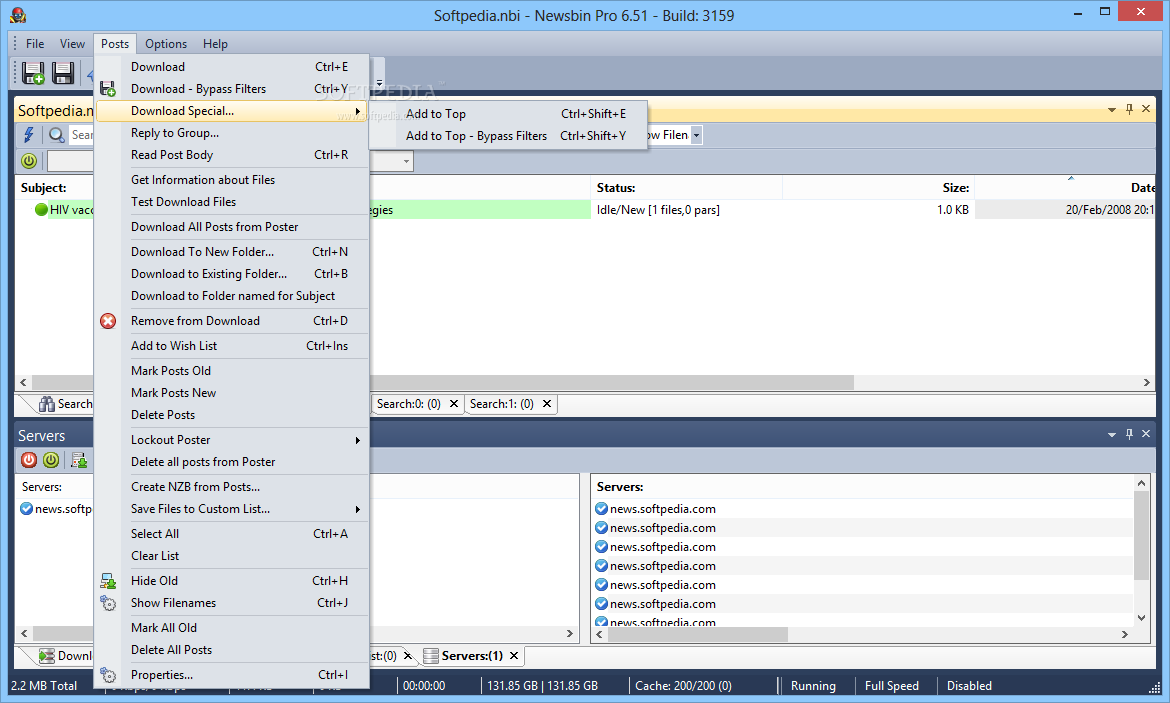Image resolution: width=1170 pixels, height=703 pixels.
Task: Click the Show Filenames gear icon
Action: tap(108, 603)
